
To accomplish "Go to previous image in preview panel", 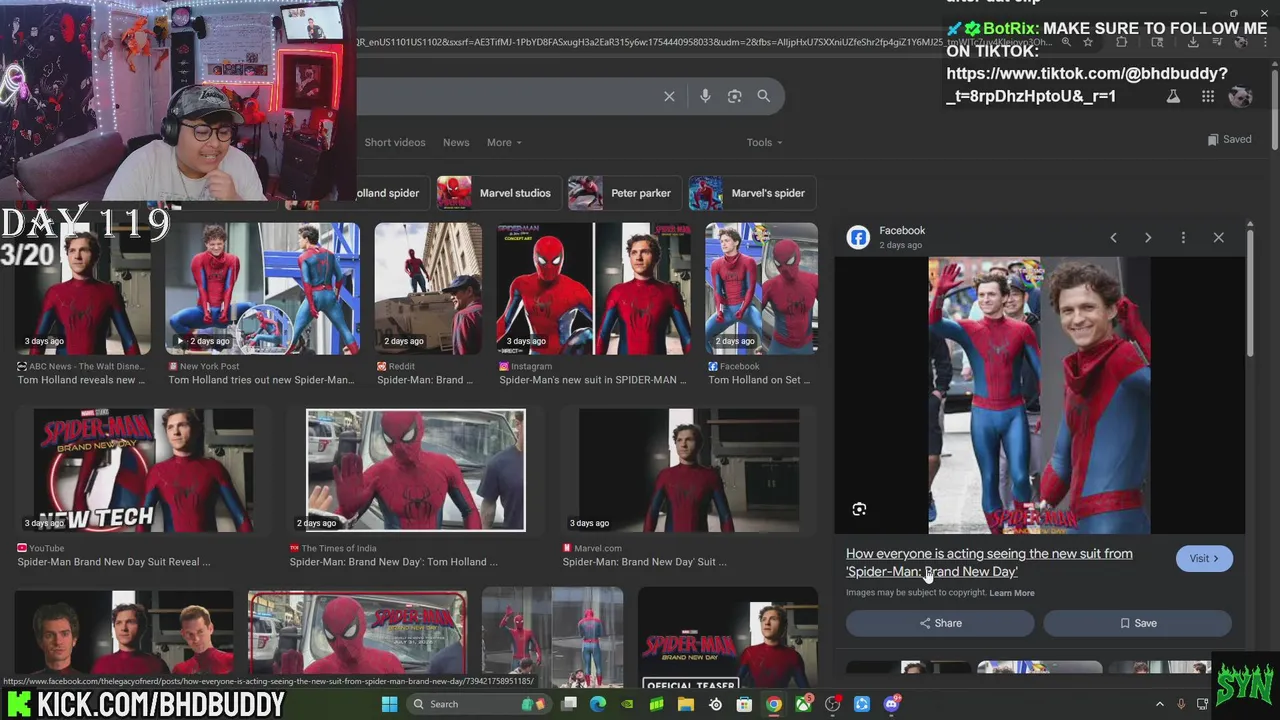I will [x=1113, y=238].
